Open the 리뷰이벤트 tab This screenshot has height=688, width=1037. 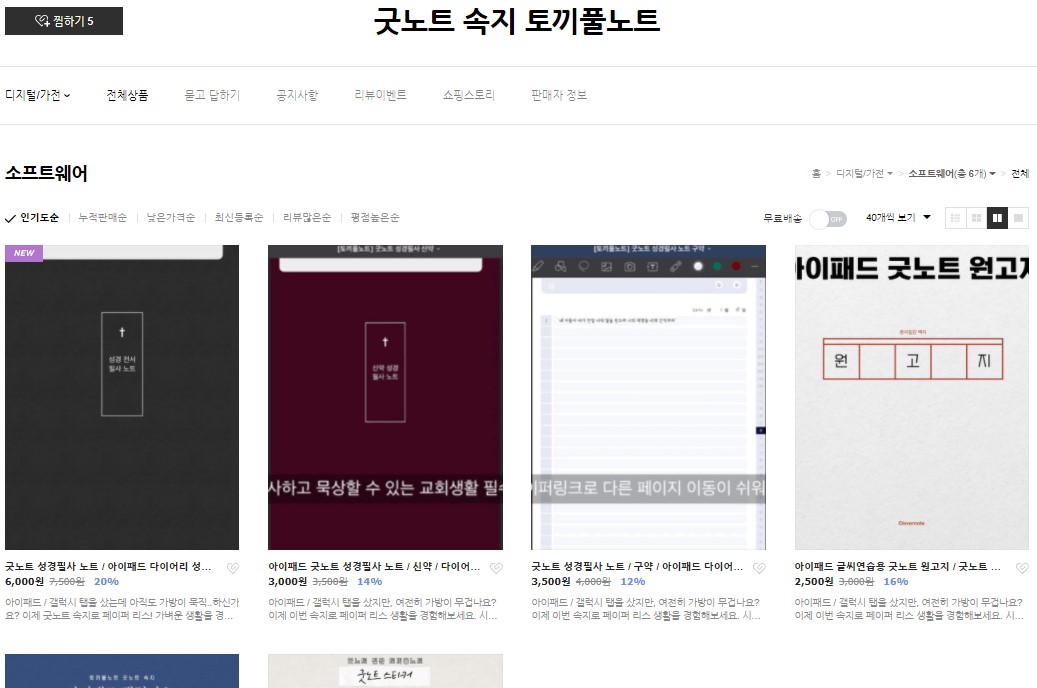point(380,95)
